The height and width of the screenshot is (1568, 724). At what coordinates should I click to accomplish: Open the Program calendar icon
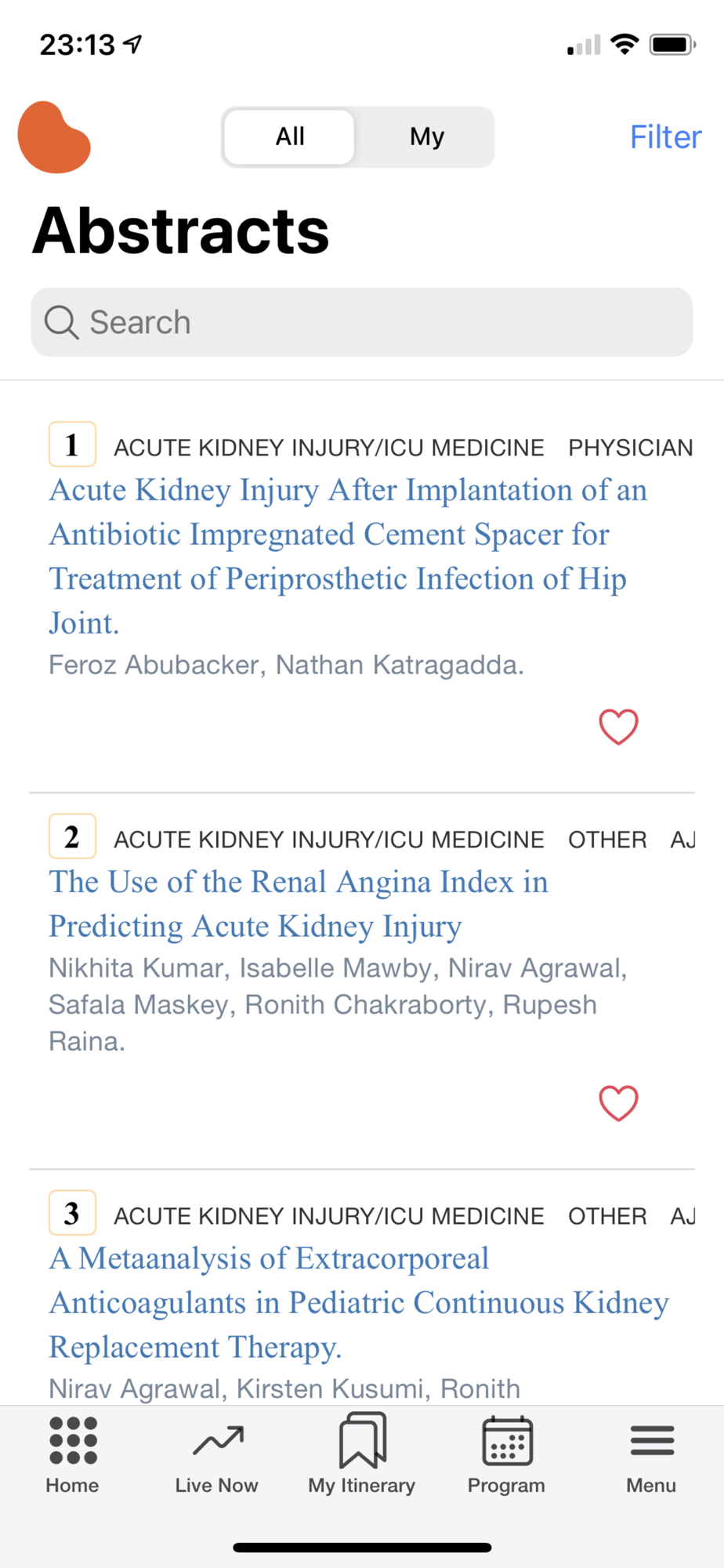pyautogui.click(x=507, y=1440)
